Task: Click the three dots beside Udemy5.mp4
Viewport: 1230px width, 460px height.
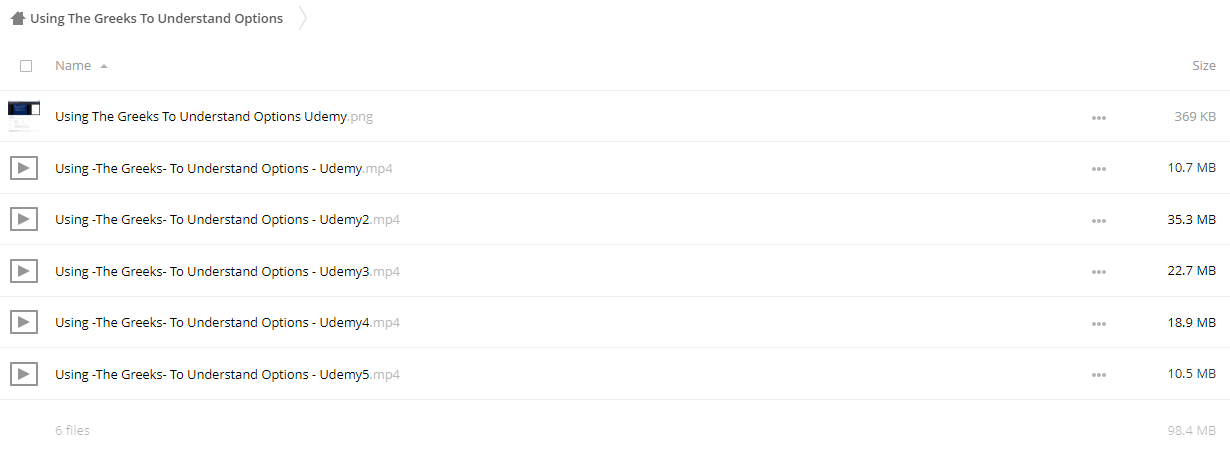Action: [1099, 374]
